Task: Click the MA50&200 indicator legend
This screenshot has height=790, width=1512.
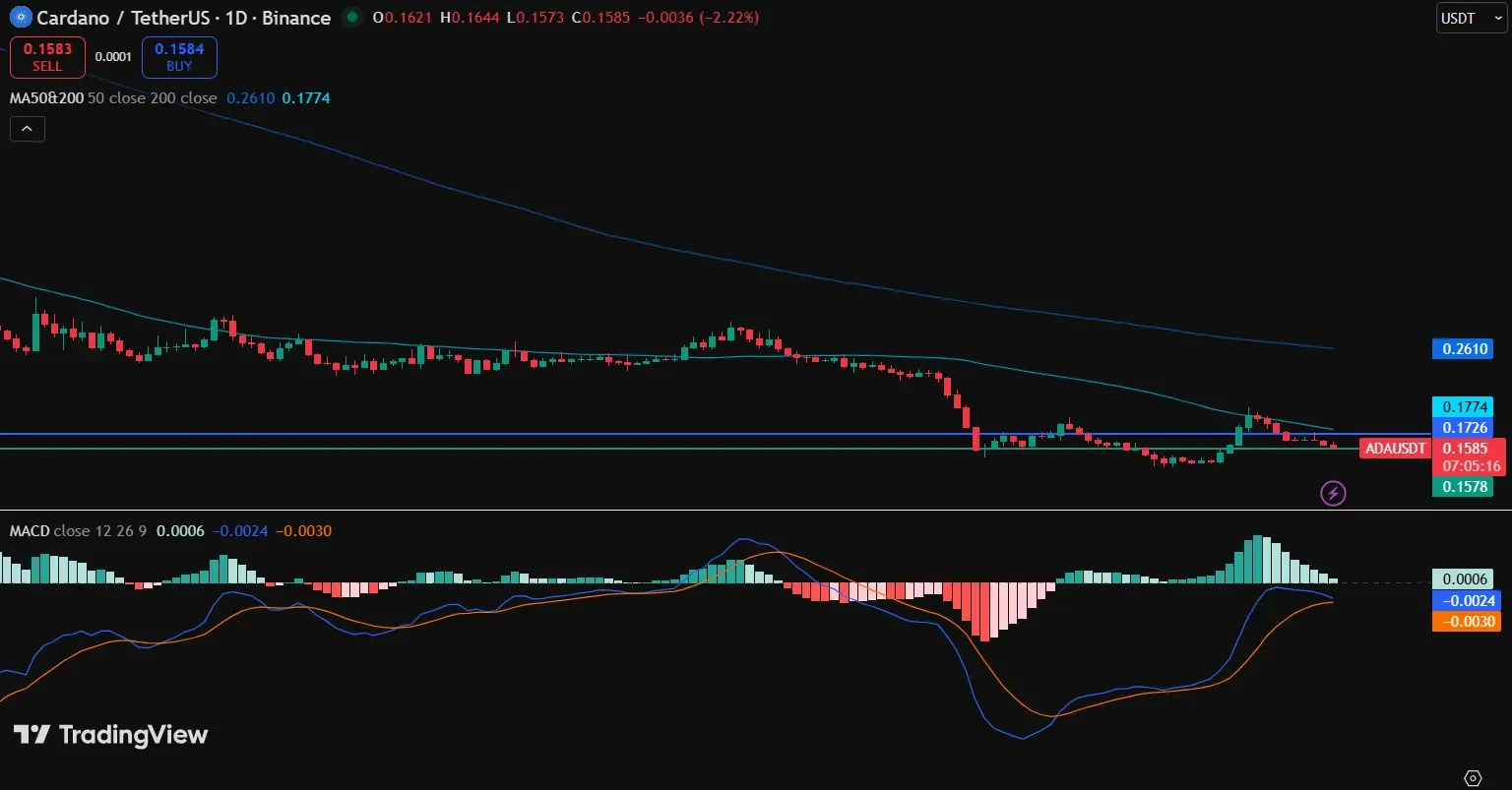Action: 113,98
